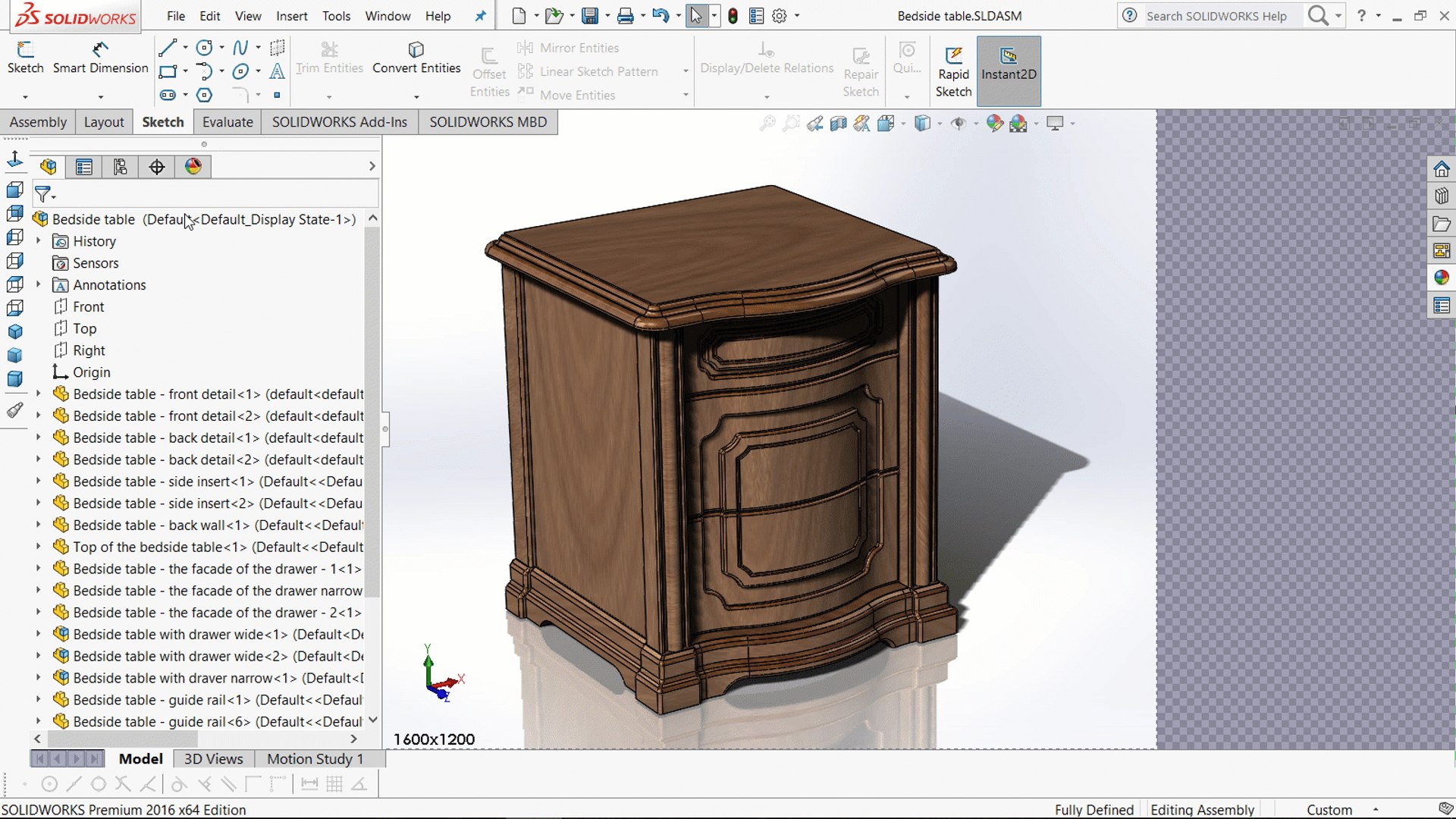Image resolution: width=1456 pixels, height=819 pixels.
Task: Open the PropertyManager tab icon
Action: pos(84,167)
